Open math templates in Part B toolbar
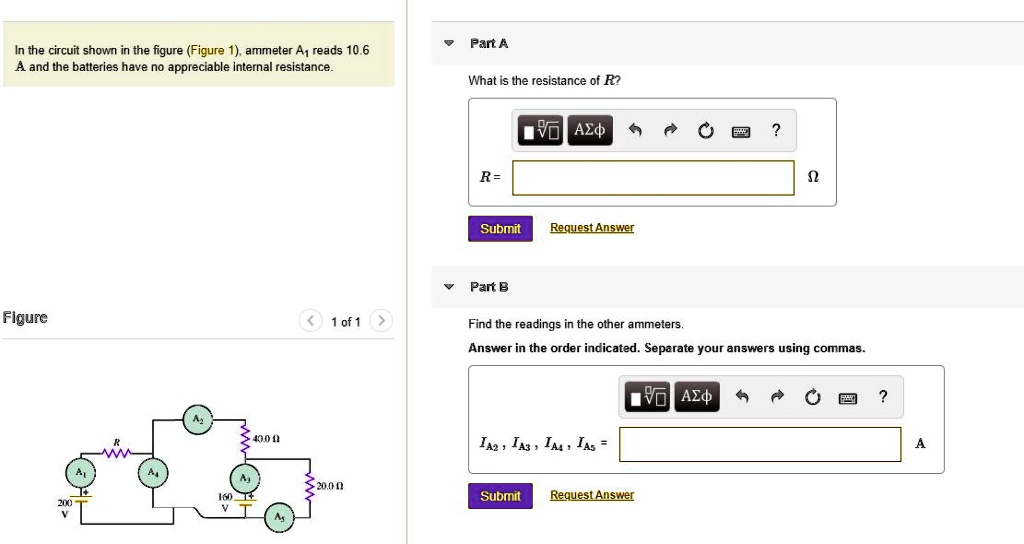 click(648, 398)
